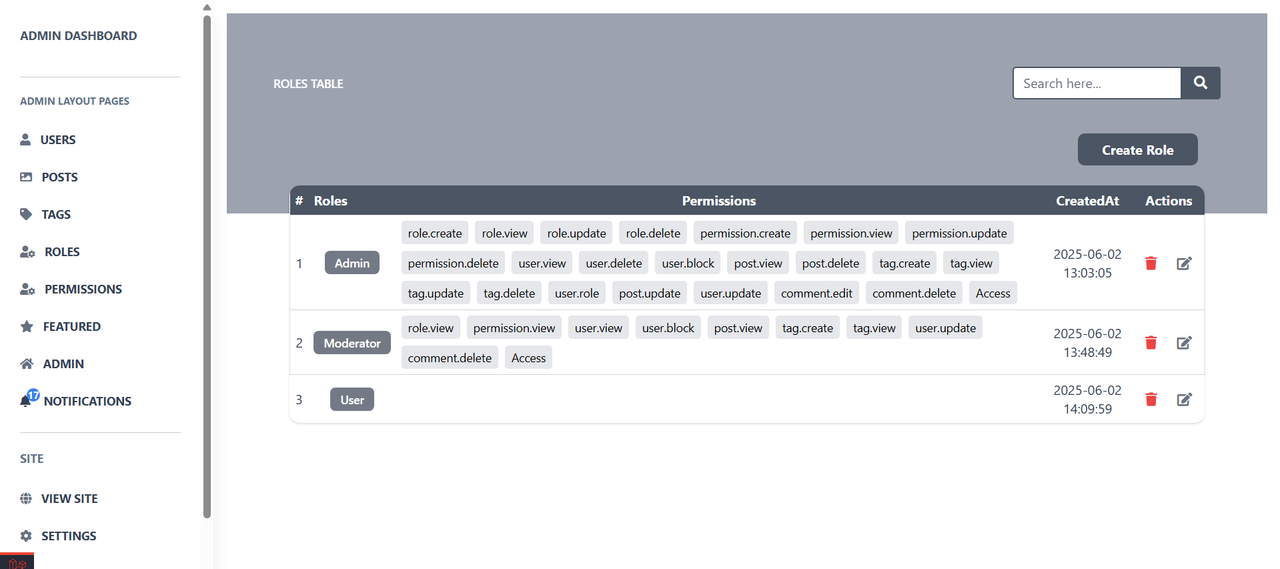Image resolution: width=1280 pixels, height=569 pixels.
Task: Click the Actions column header
Action: pos(1169,201)
